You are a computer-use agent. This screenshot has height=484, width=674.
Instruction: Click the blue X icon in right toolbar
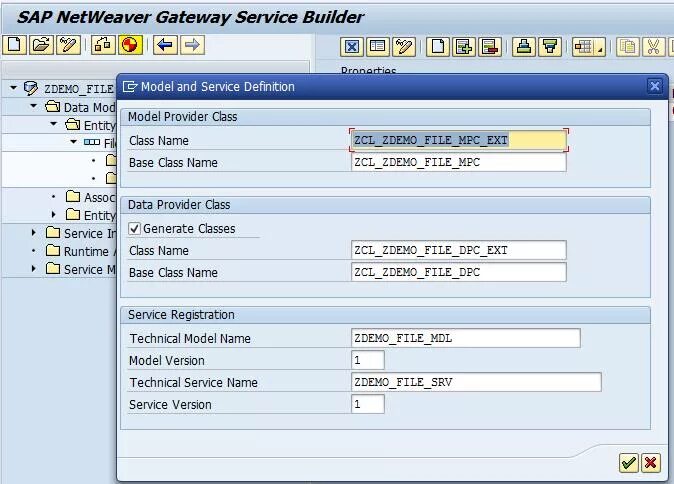pyautogui.click(x=352, y=46)
